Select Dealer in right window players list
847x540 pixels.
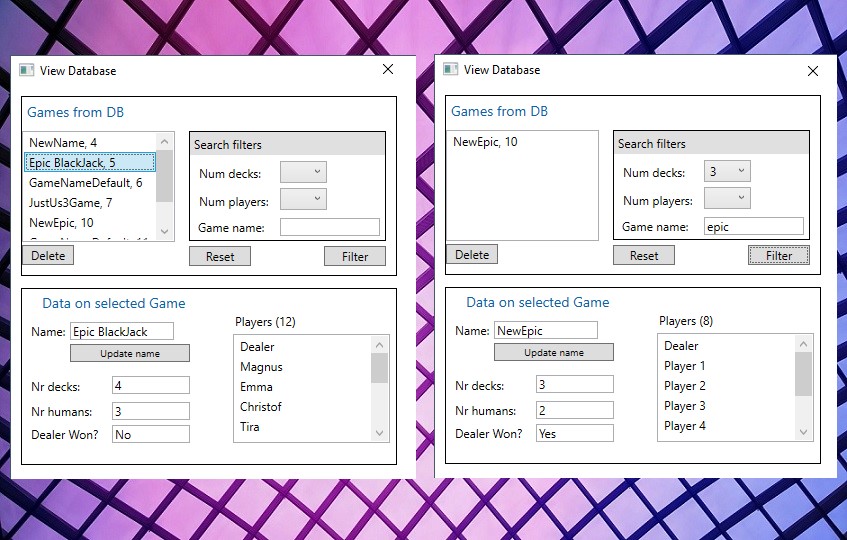coord(727,346)
